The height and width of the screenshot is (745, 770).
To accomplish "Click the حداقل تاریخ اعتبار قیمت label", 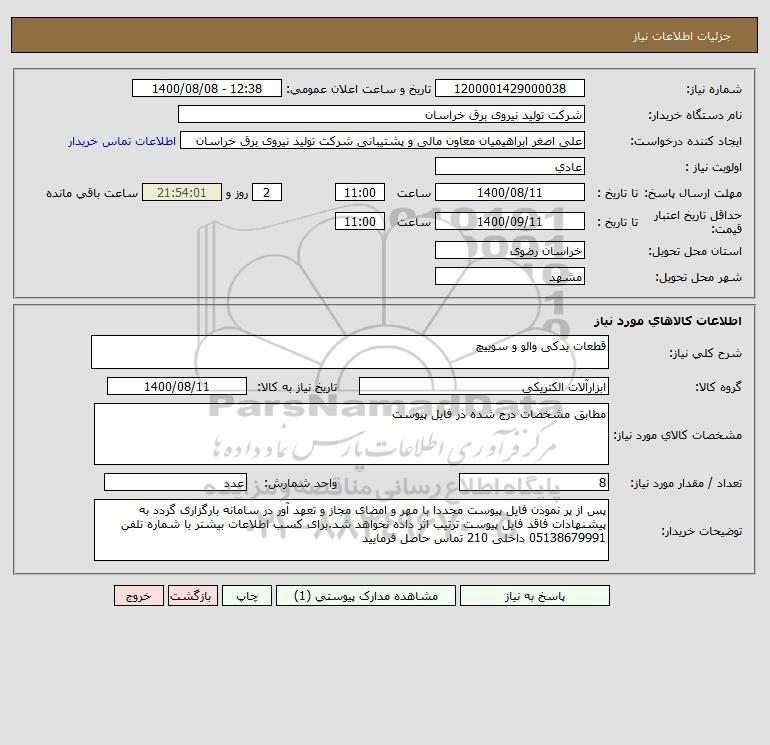I will [698, 222].
